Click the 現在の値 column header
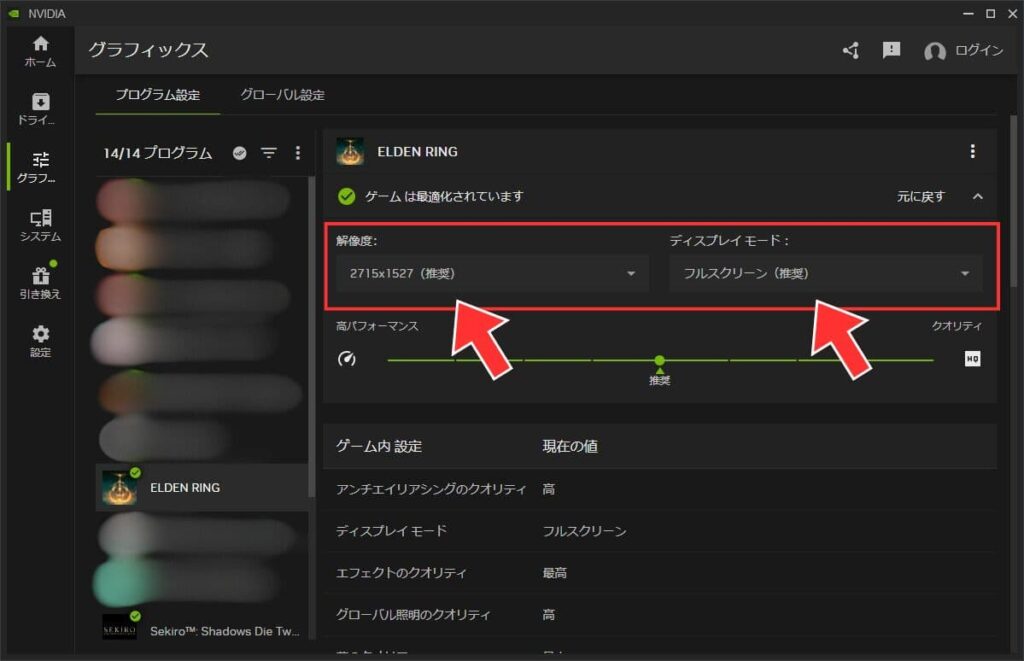1024x661 pixels. [x=569, y=446]
